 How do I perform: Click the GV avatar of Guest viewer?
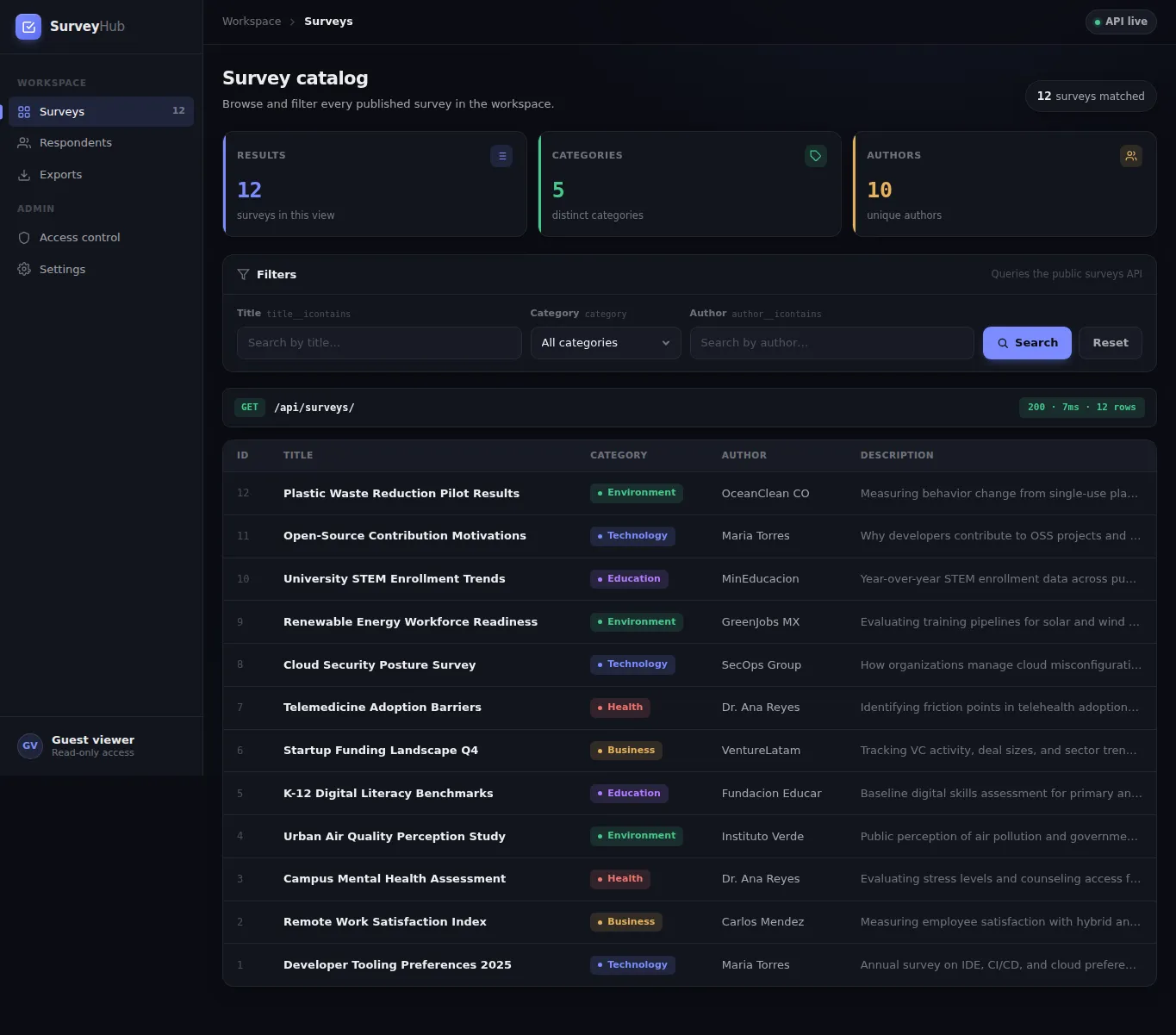pyautogui.click(x=30, y=746)
